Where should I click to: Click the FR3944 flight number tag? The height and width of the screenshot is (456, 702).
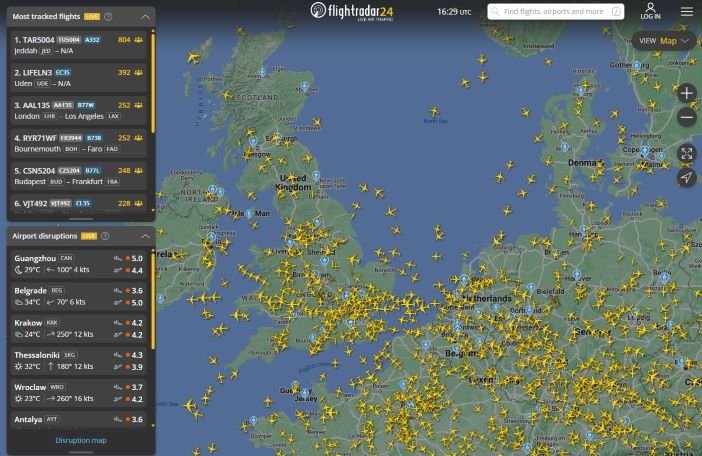[70, 138]
